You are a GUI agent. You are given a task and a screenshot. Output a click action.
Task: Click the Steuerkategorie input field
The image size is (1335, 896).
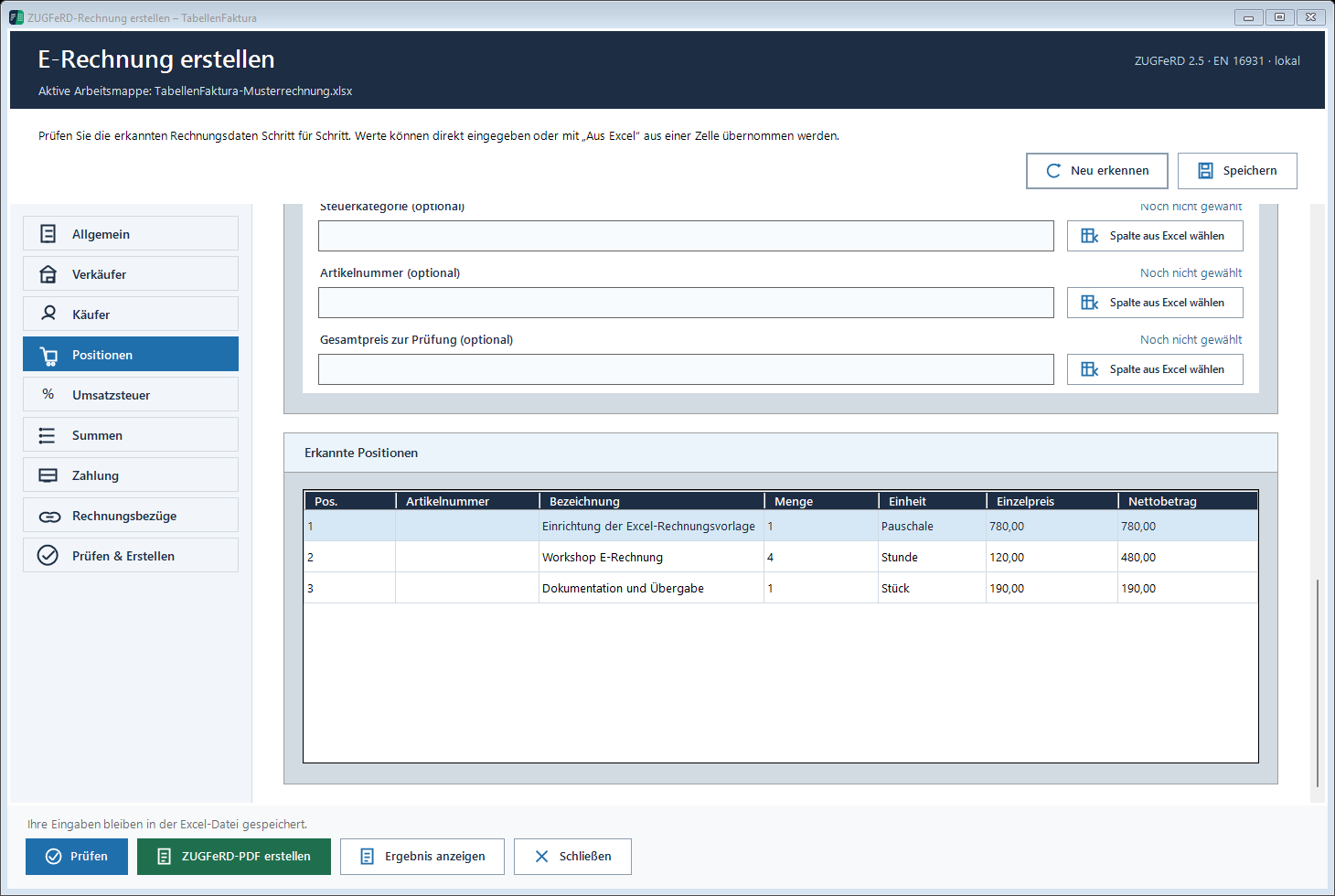click(686, 236)
